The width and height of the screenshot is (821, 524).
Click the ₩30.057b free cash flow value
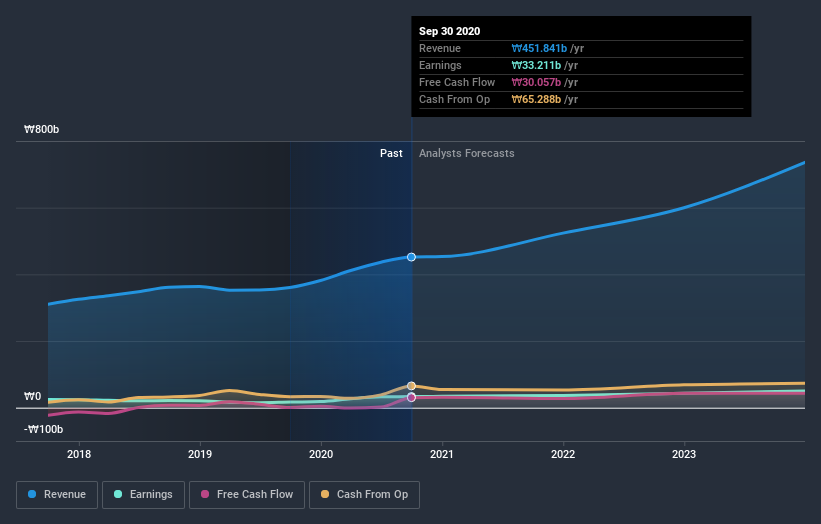536,82
